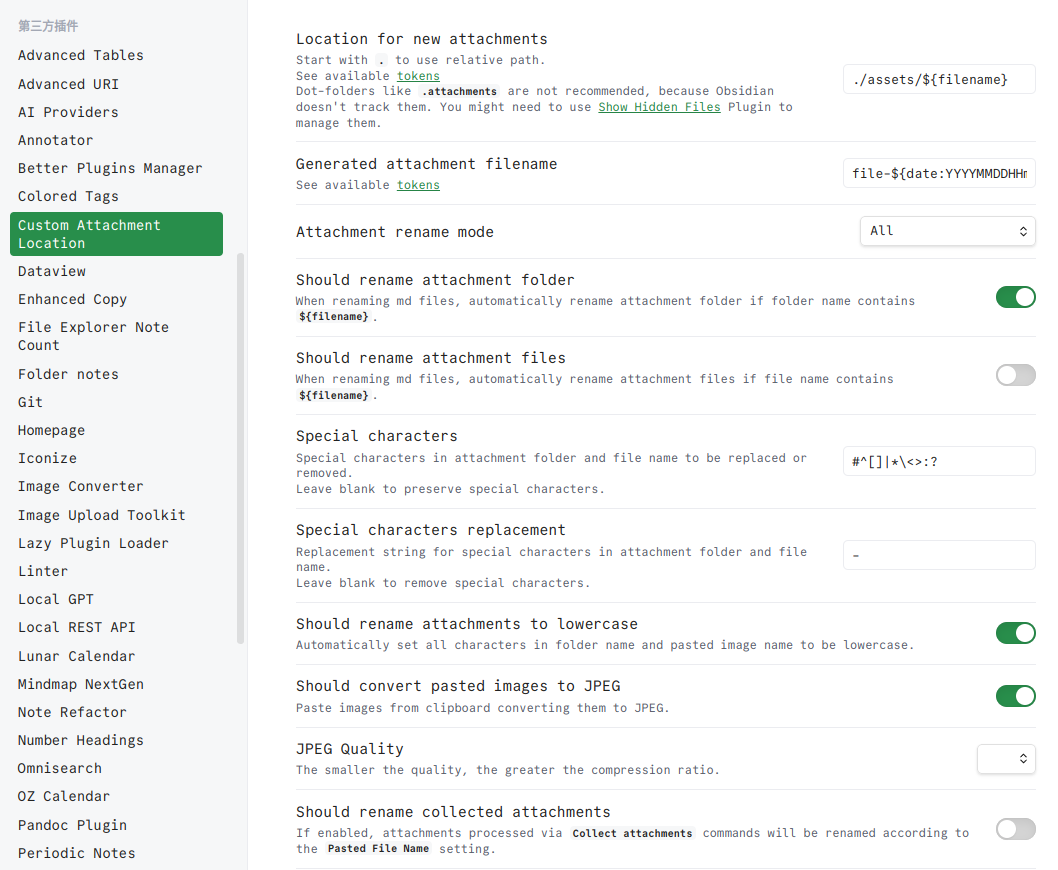Image resolution: width=1058 pixels, height=870 pixels.
Task: Open the Attachment rename mode dropdown
Action: click(947, 231)
